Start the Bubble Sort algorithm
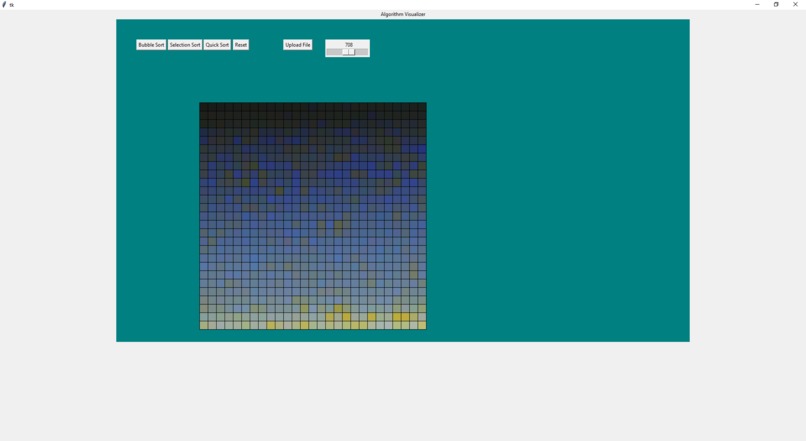 click(x=151, y=45)
